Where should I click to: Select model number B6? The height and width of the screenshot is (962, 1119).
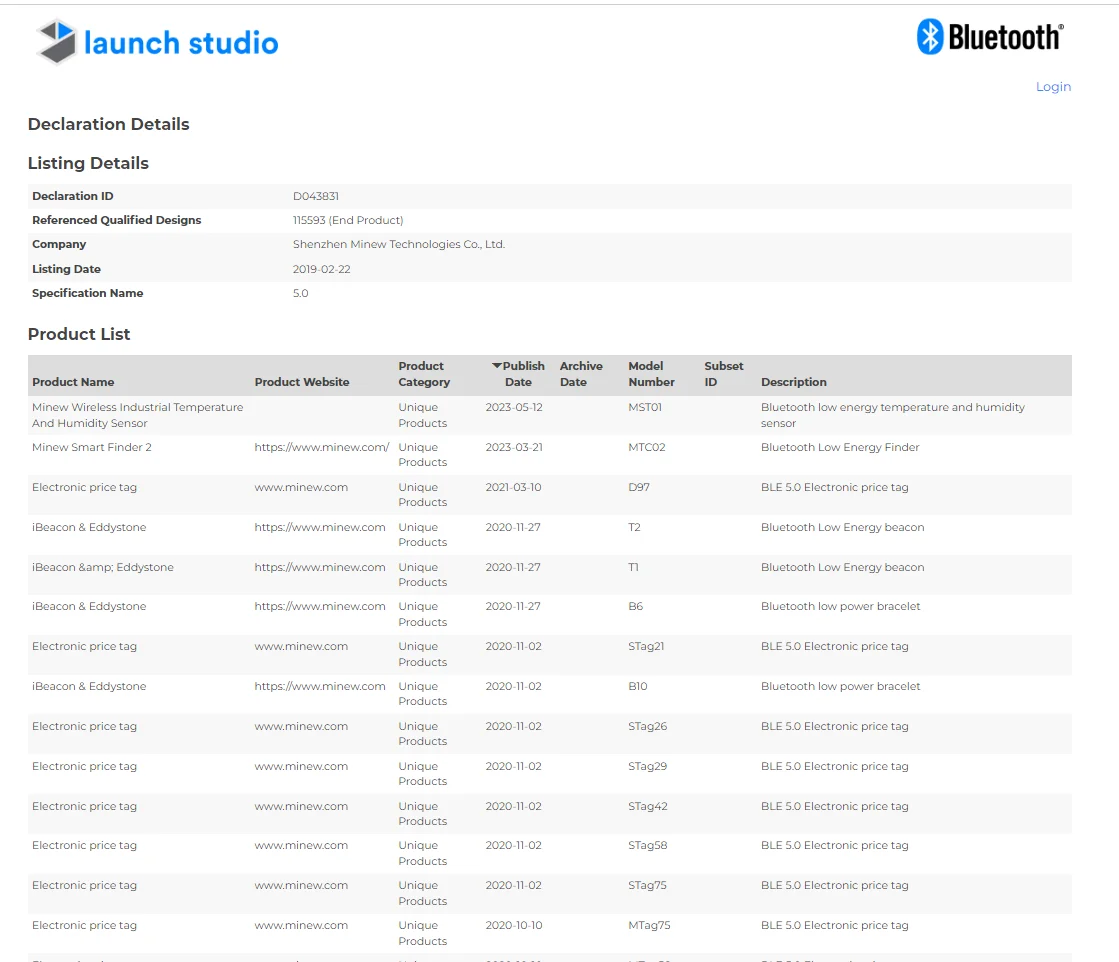coord(635,607)
